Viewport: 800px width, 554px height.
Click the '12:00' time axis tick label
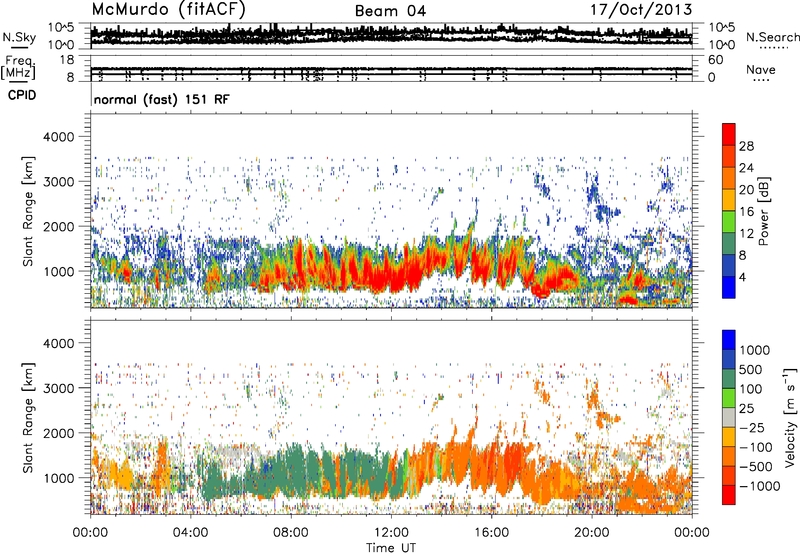(x=391, y=533)
